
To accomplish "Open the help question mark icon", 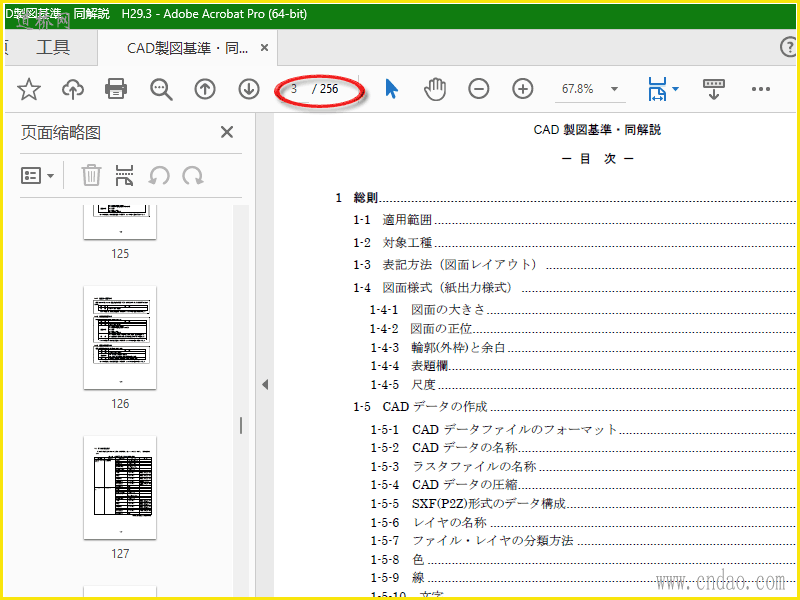I will coord(789,47).
